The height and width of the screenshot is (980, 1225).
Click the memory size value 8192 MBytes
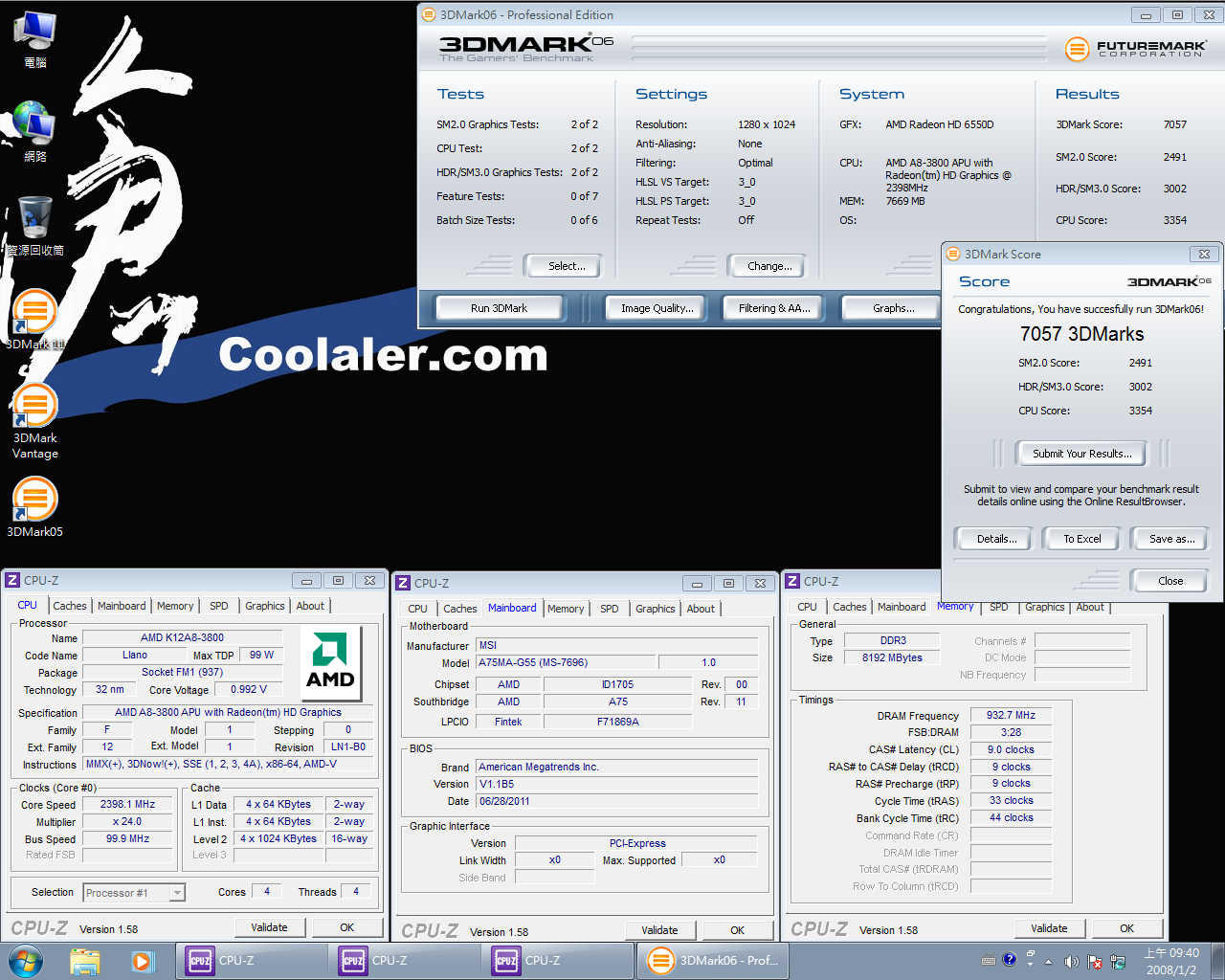(892, 657)
